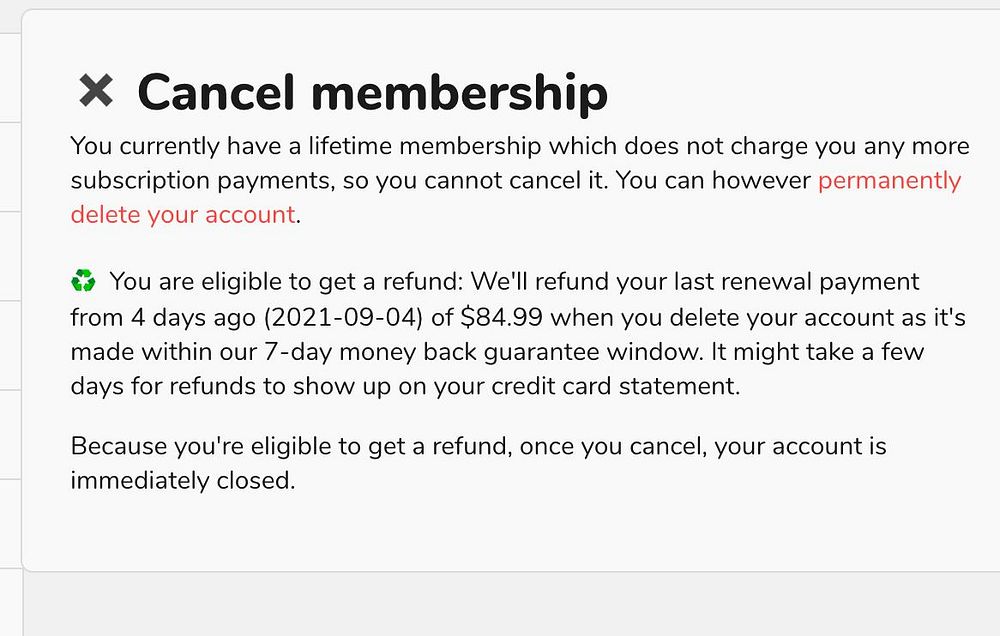Click the "immediately closed" text

(182, 480)
